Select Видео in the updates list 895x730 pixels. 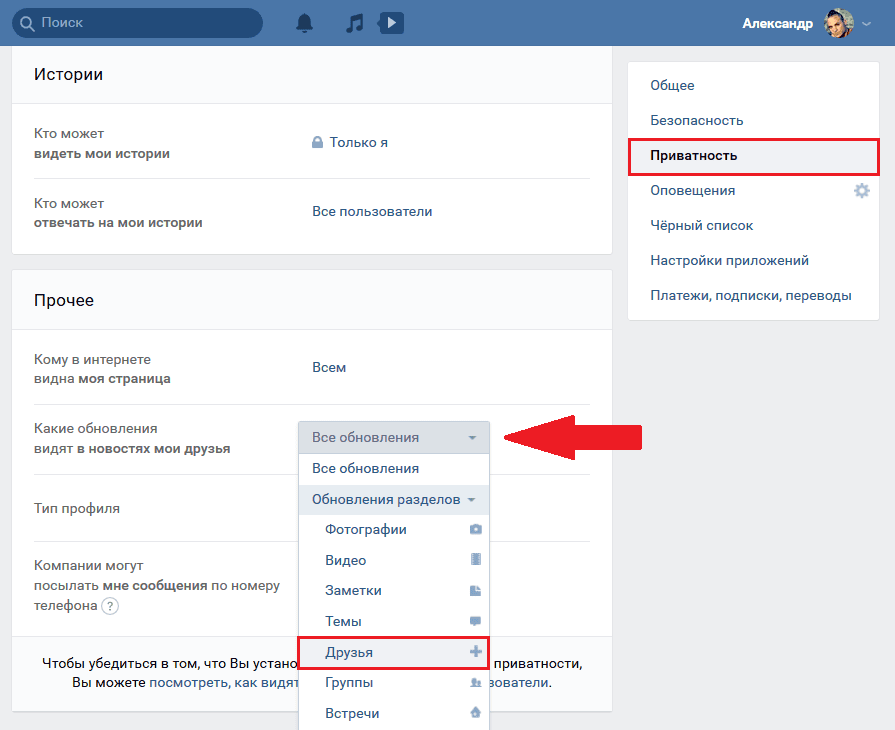(x=394, y=560)
